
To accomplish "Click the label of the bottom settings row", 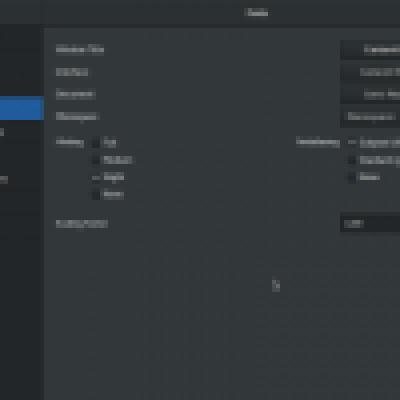I will point(82,224).
